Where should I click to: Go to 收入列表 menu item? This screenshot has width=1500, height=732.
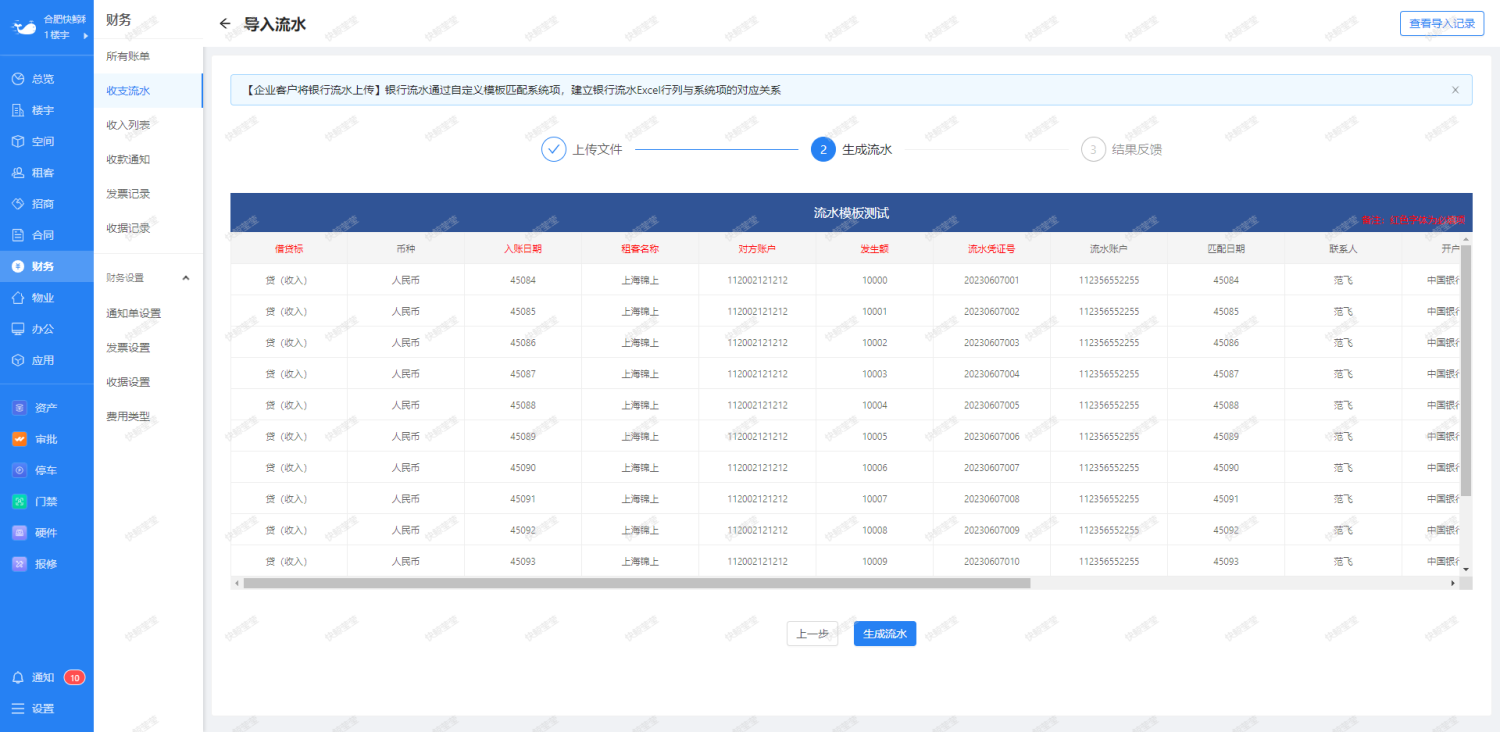[x=128, y=125]
